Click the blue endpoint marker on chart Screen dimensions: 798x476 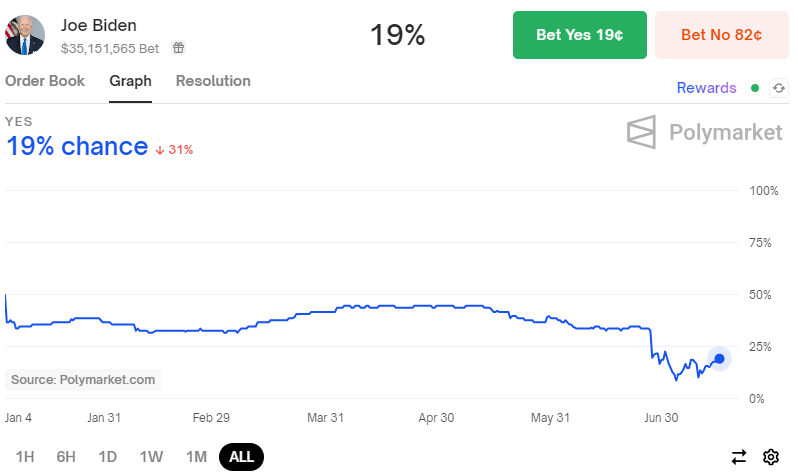[x=719, y=359]
